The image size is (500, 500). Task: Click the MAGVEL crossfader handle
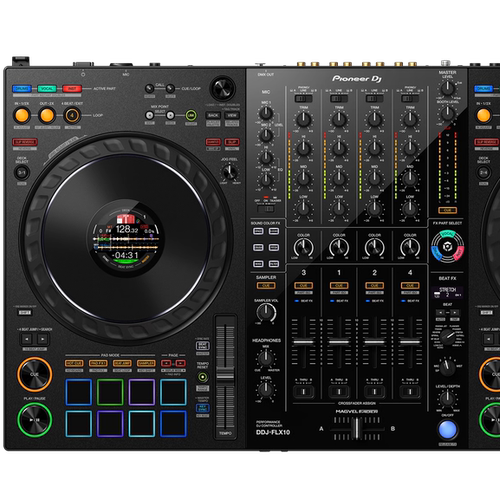pos(357,428)
